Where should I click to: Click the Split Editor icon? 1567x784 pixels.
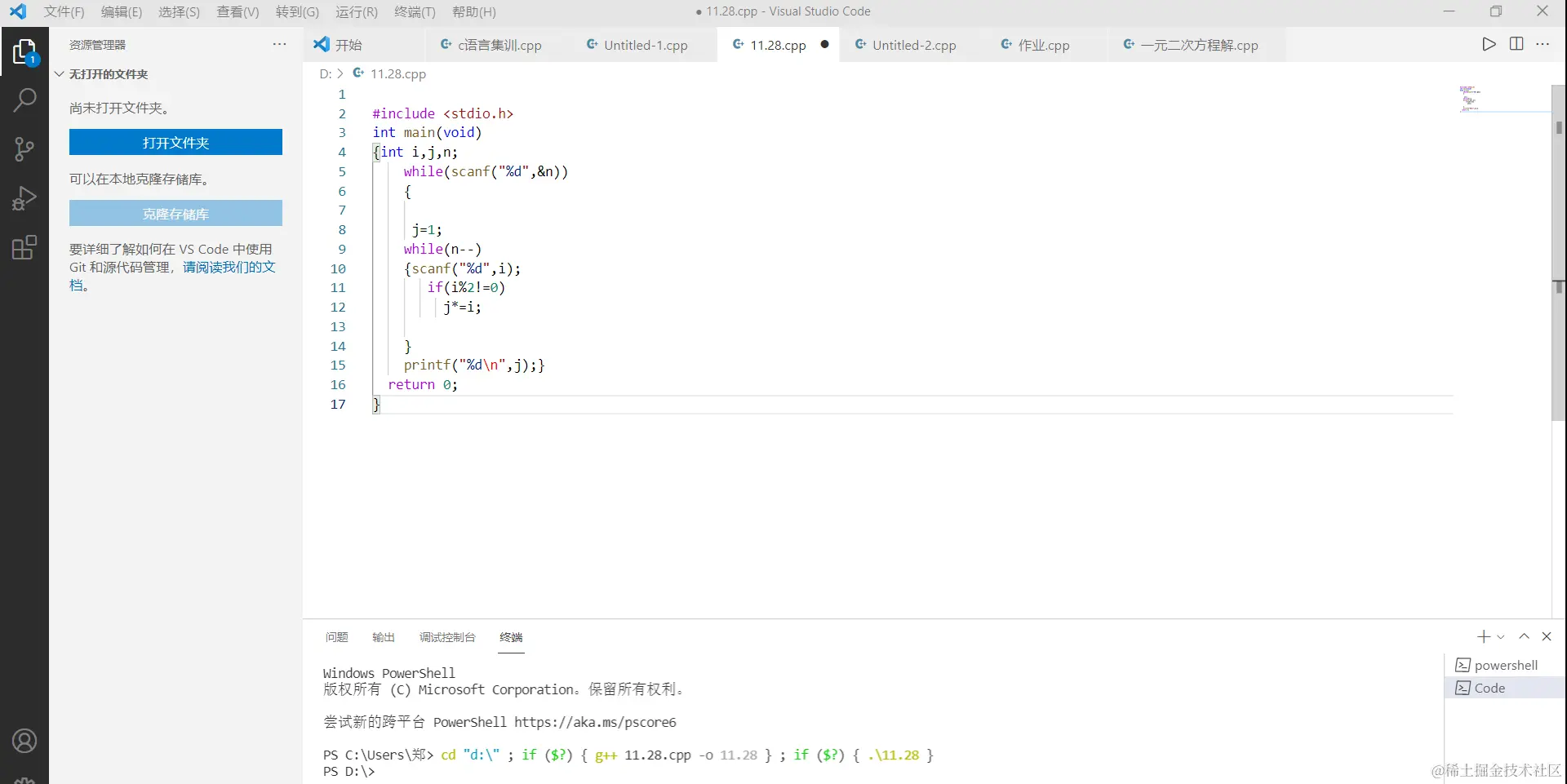(1516, 44)
